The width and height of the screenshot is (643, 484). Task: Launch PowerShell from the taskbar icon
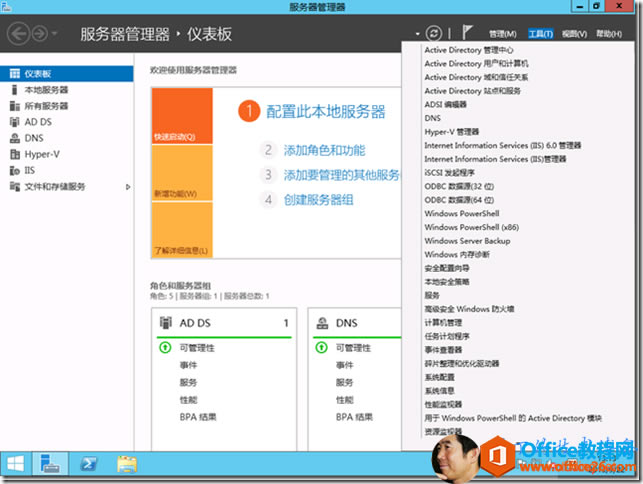coord(89,464)
